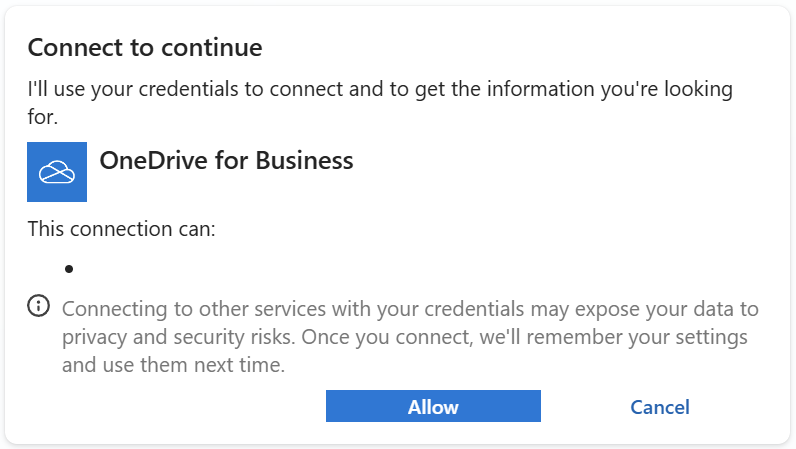Click the trailing word "for." in the description
Image resolution: width=796 pixels, height=449 pixels.
tap(43, 117)
